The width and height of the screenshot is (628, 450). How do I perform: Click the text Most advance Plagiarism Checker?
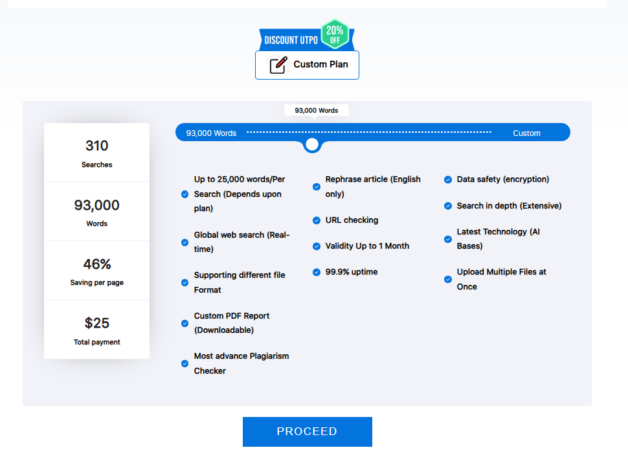pyautogui.click(x=242, y=363)
